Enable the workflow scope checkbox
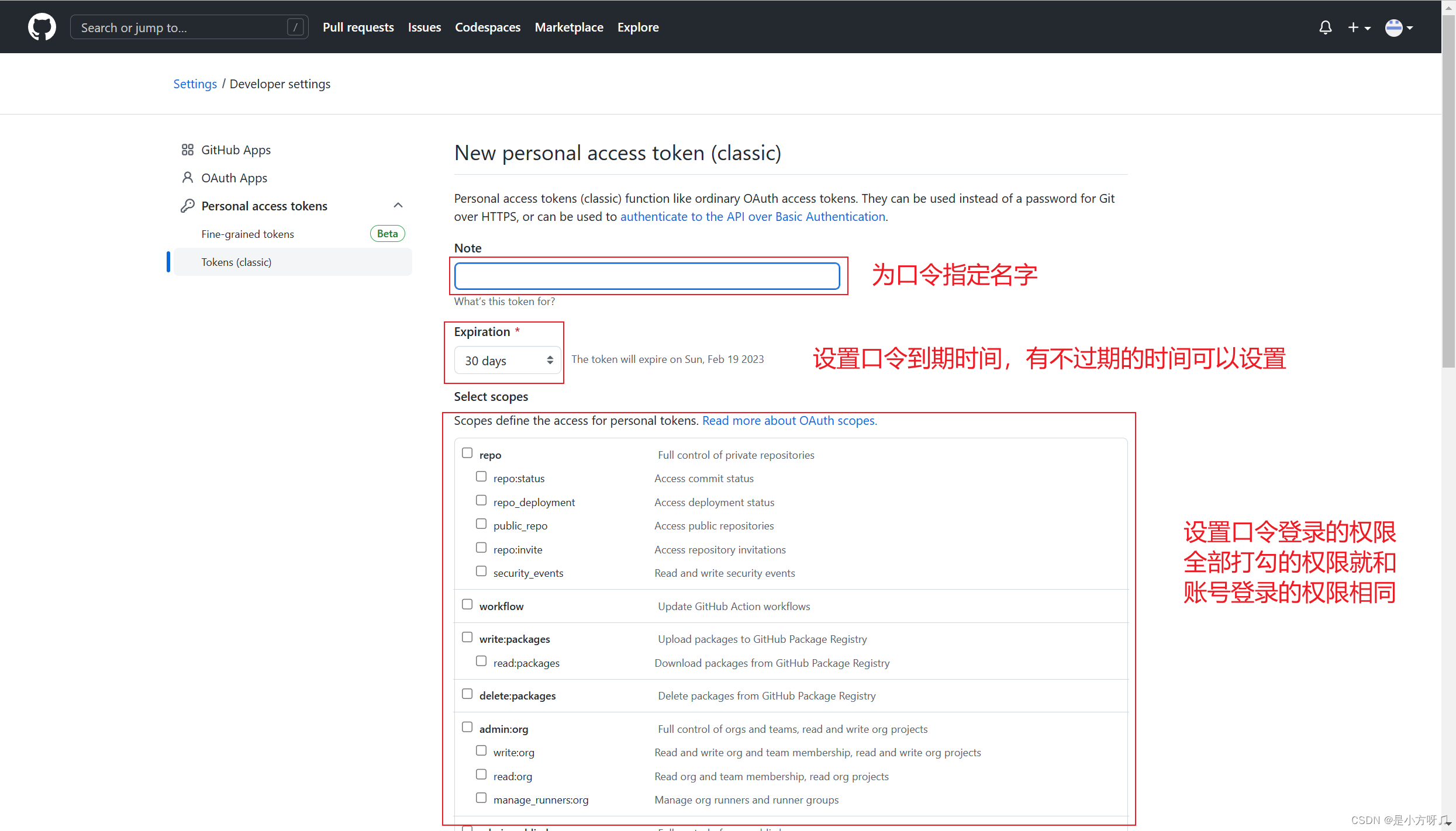Image resolution: width=1456 pixels, height=831 pixels. tap(467, 604)
